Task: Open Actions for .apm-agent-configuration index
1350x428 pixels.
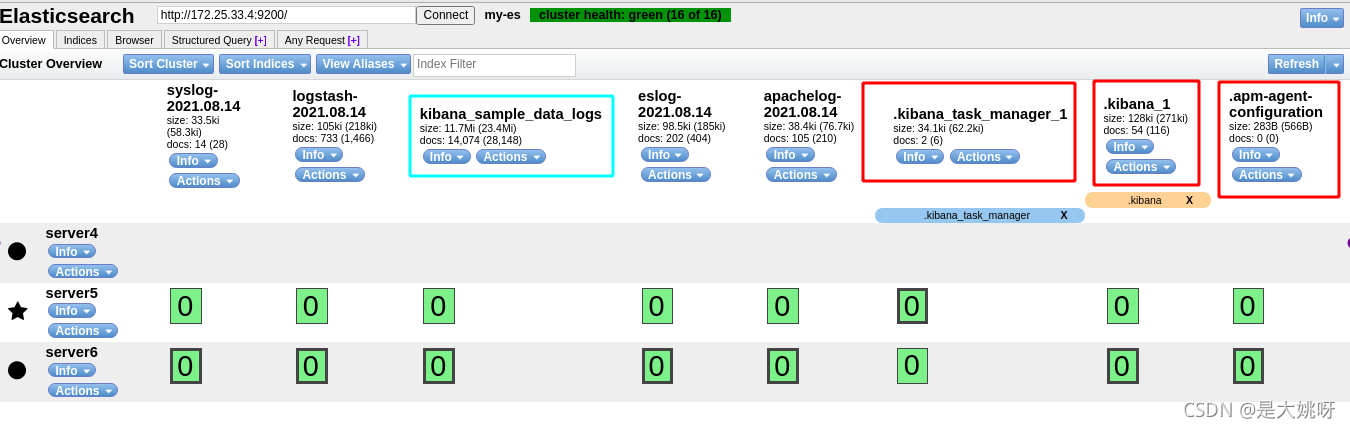Action: pyautogui.click(x=1267, y=175)
